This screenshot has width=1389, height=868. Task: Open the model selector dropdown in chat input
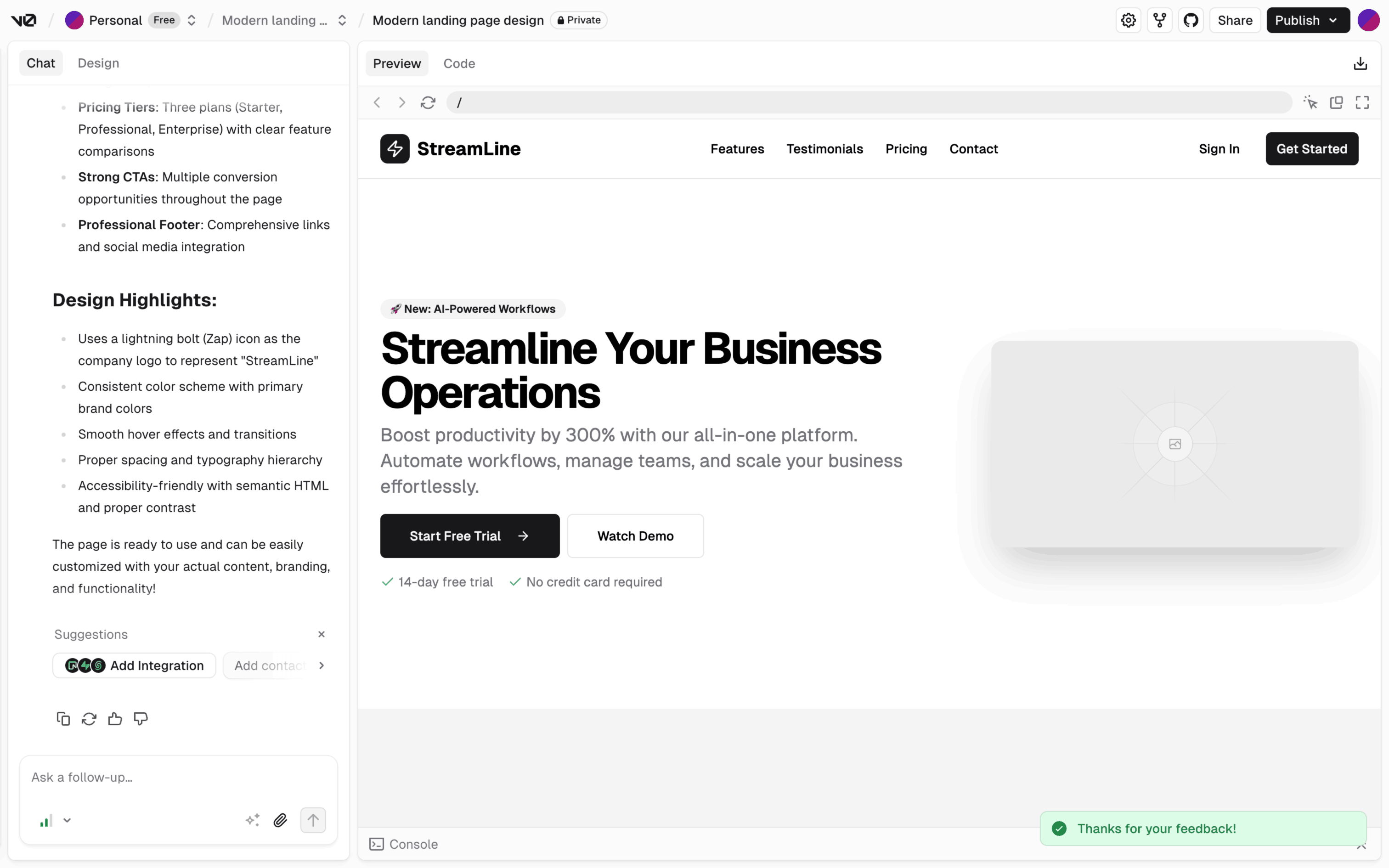coord(56,820)
